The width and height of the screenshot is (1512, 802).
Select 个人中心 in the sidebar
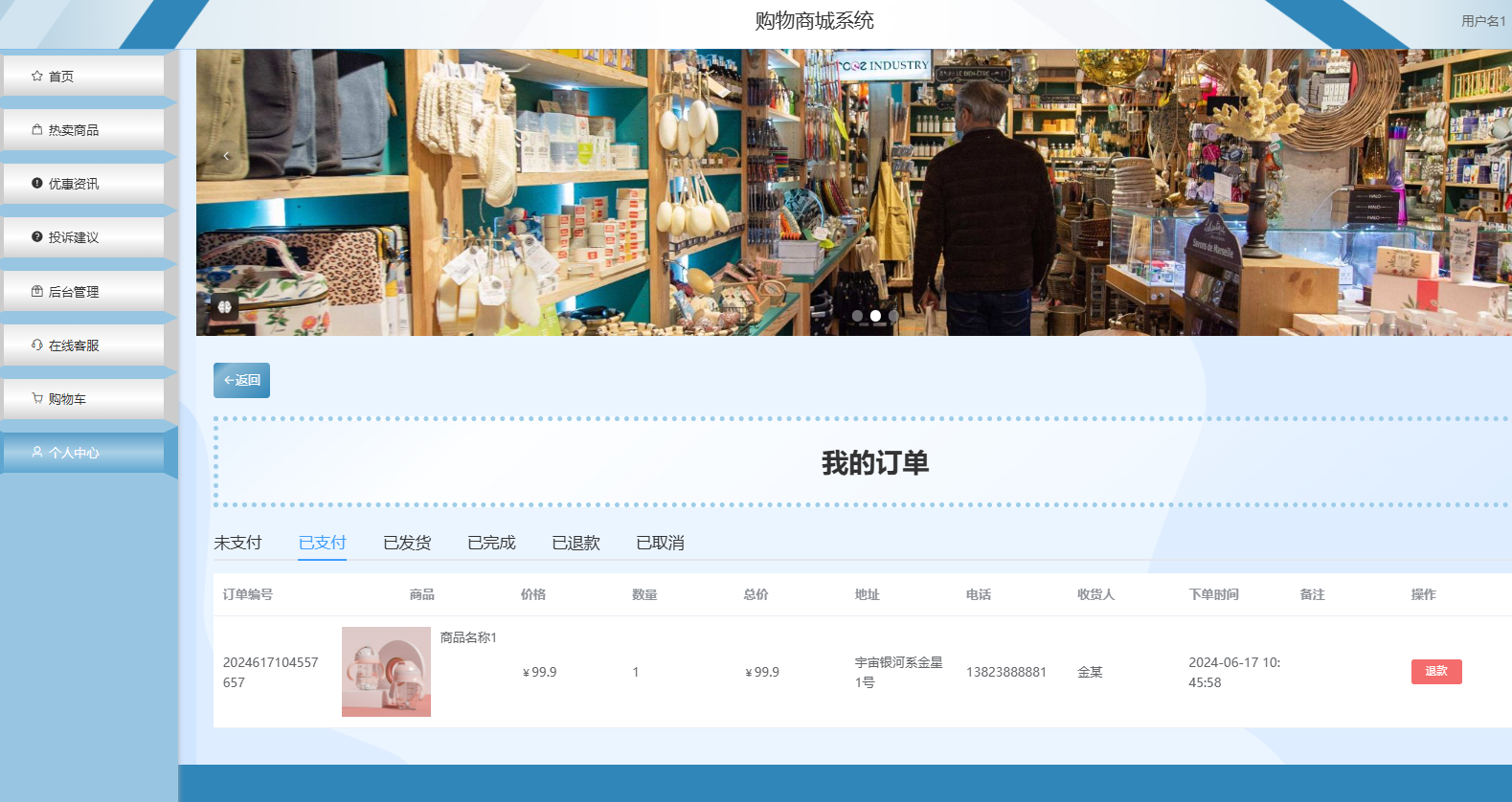point(83,452)
